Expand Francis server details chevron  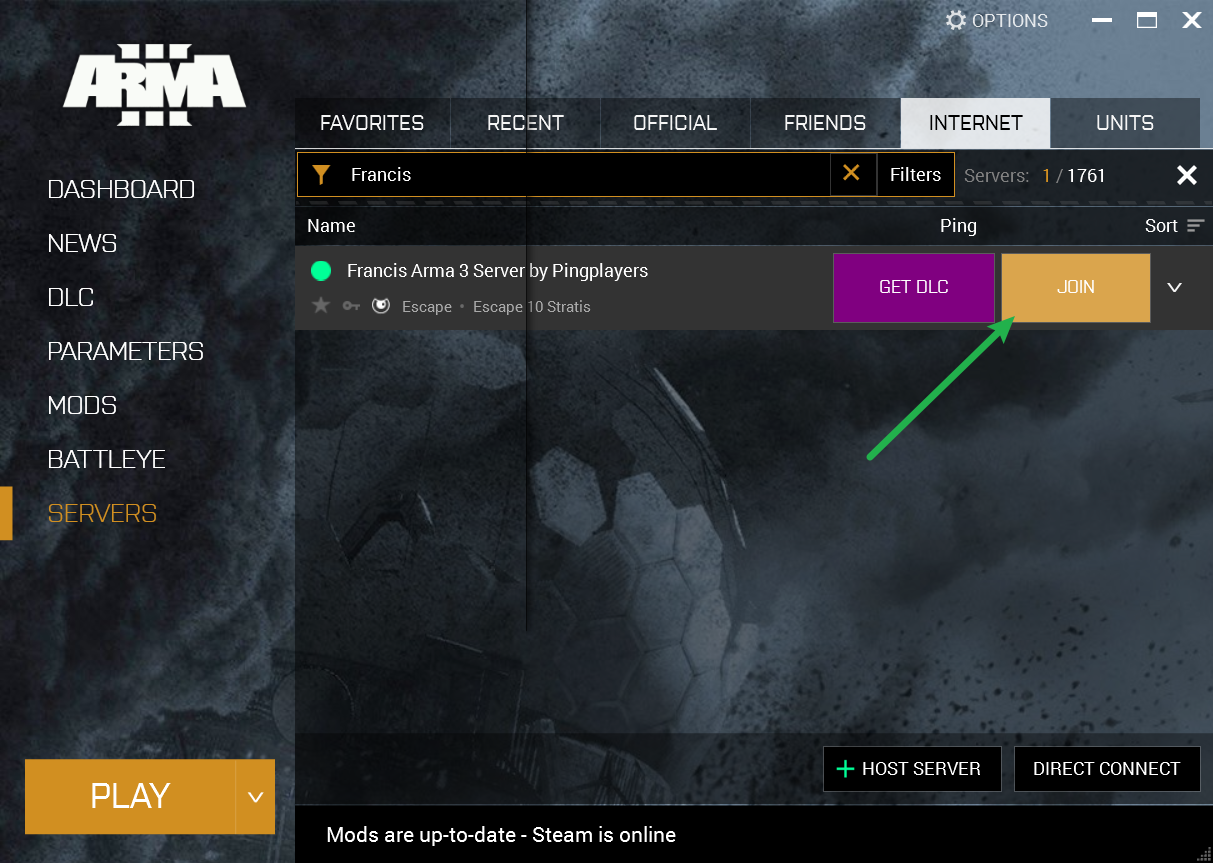tap(1175, 287)
